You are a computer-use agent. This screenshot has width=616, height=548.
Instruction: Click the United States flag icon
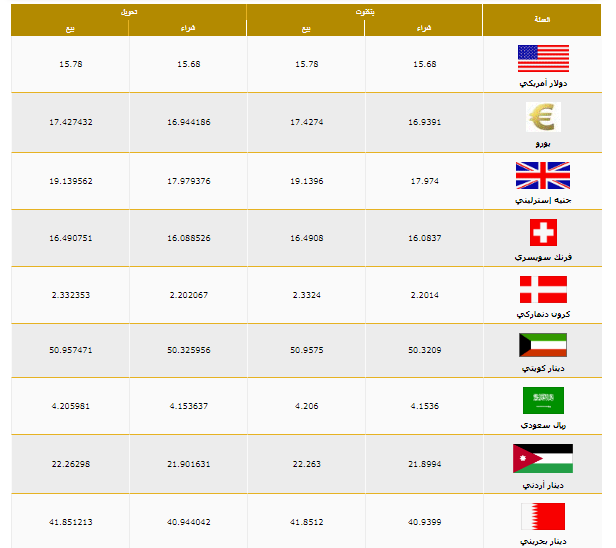543,59
